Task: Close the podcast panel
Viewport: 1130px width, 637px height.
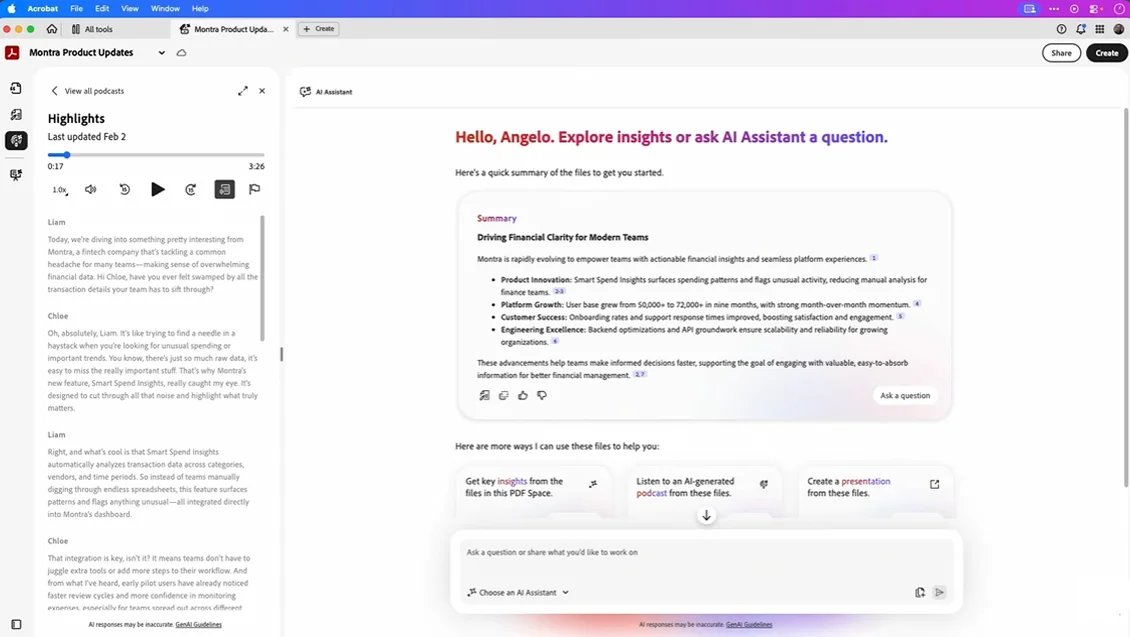Action: (262, 91)
